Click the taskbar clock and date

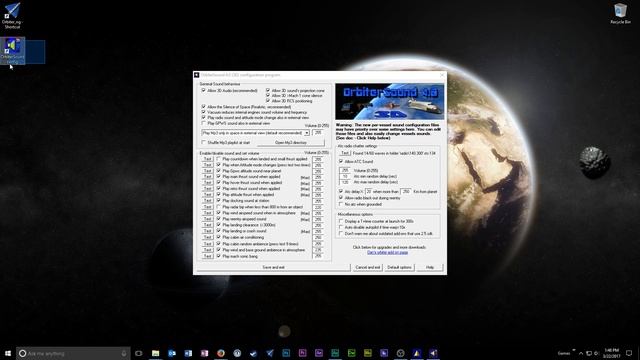[x=611, y=353]
